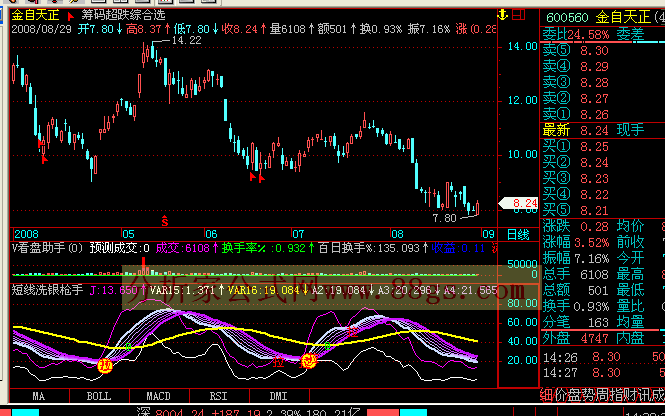Click the 7.80 low price label
The height and width of the screenshot is (416, 665).
[x=444, y=218]
